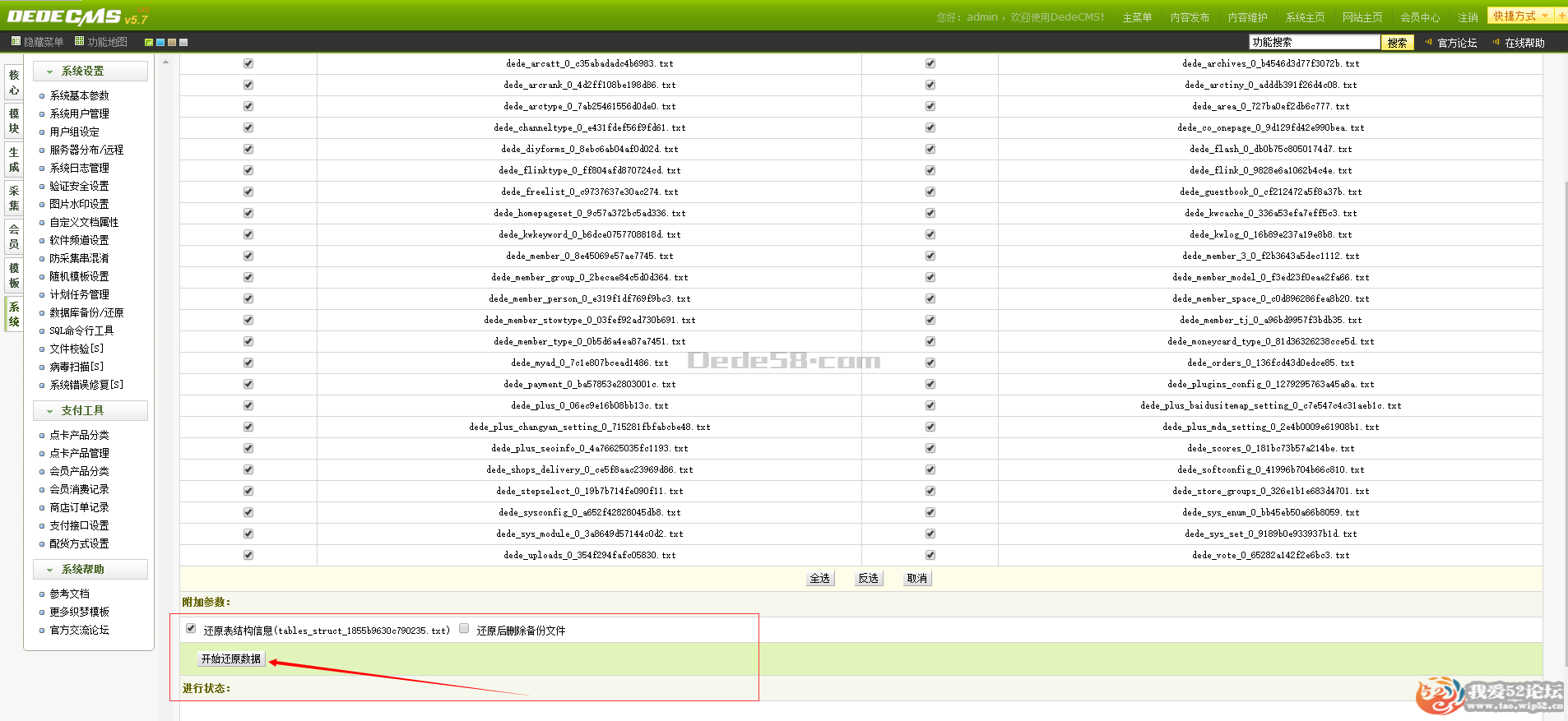Open the 核心 side tab

pyautogui.click(x=14, y=82)
